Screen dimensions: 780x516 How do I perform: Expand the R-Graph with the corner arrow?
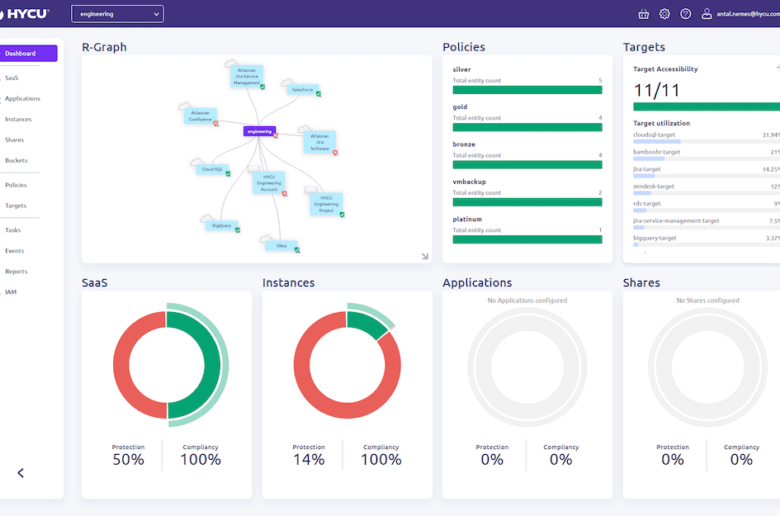click(425, 256)
